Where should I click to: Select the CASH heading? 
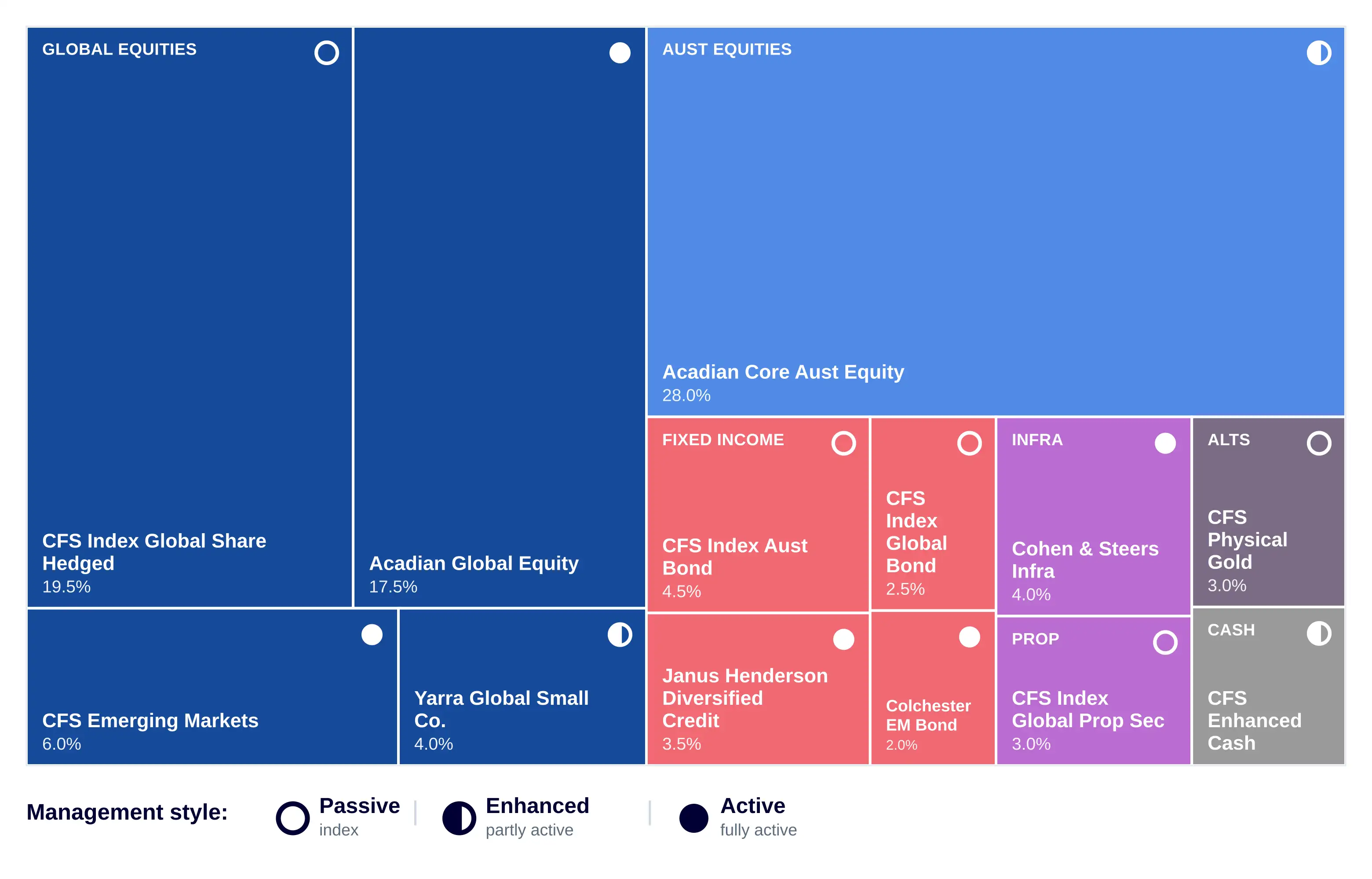[1231, 630]
